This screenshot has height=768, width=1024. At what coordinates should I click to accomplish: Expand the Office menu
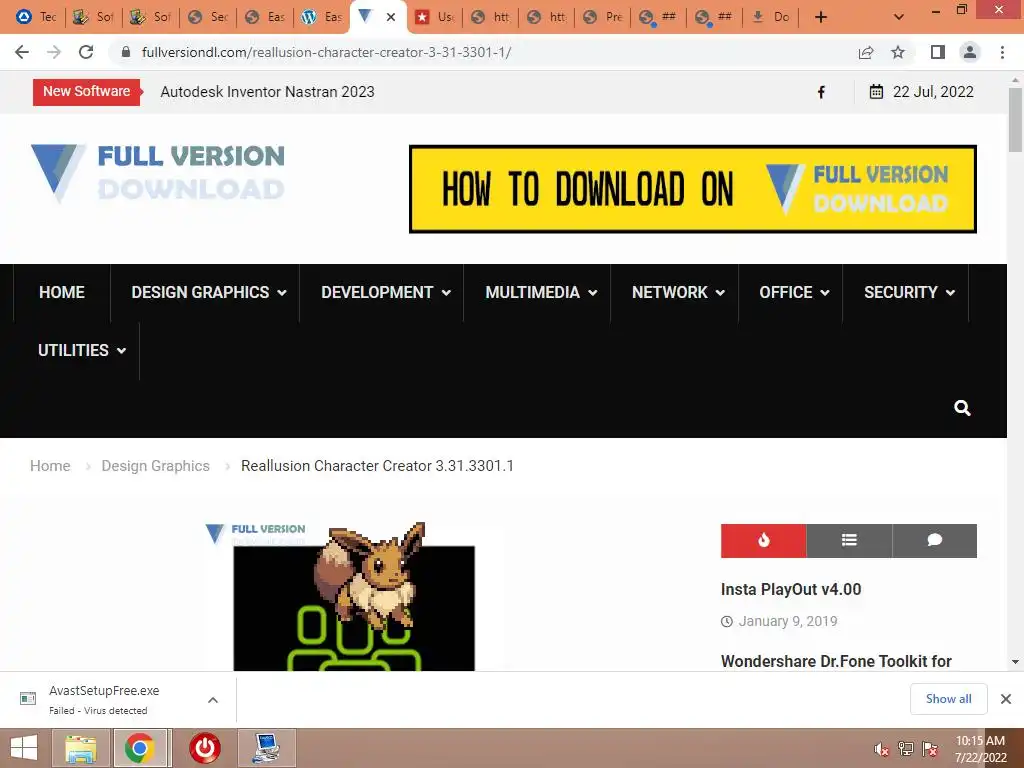pyautogui.click(x=794, y=292)
